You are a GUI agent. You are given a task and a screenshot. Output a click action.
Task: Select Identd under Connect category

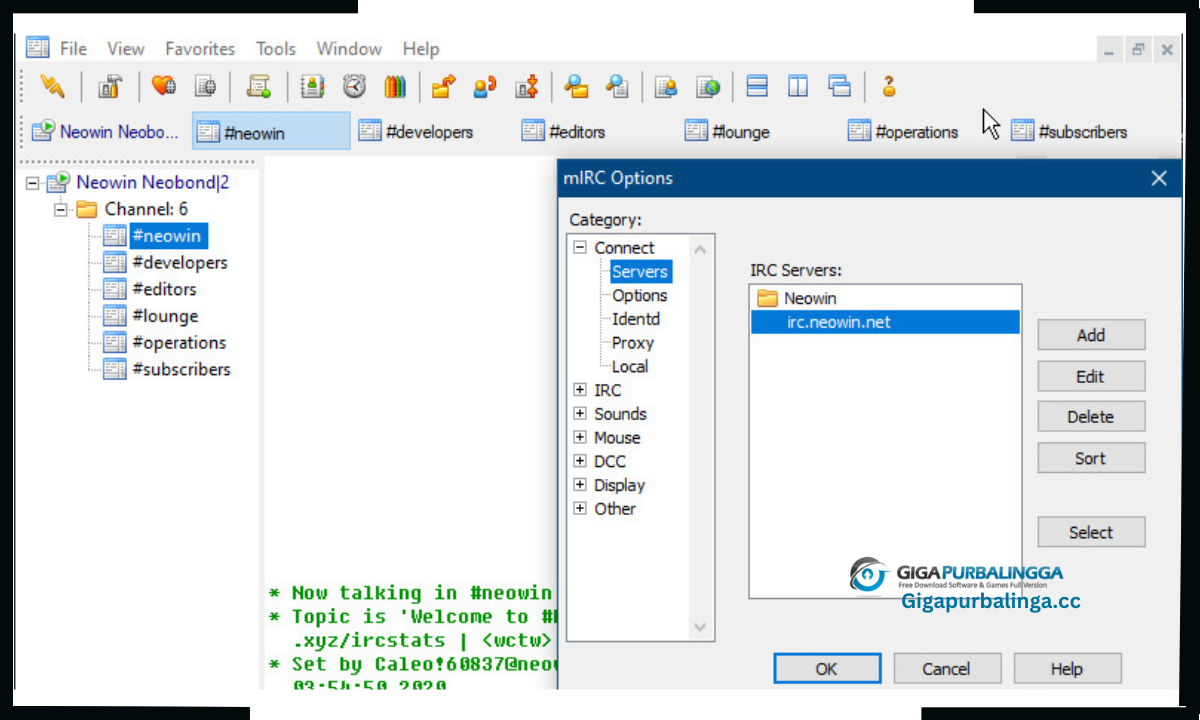click(x=636, y=319)
